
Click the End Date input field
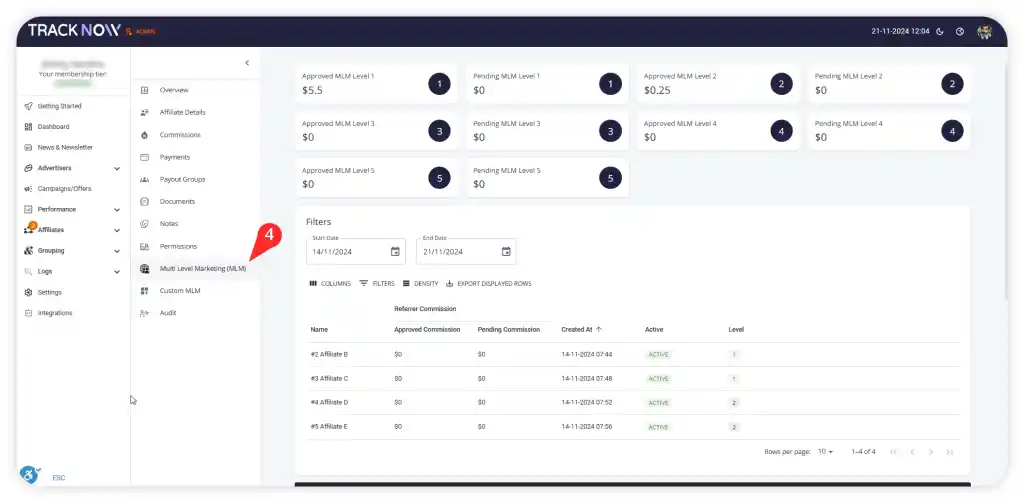pyautogui.click(x=466, y=252)
